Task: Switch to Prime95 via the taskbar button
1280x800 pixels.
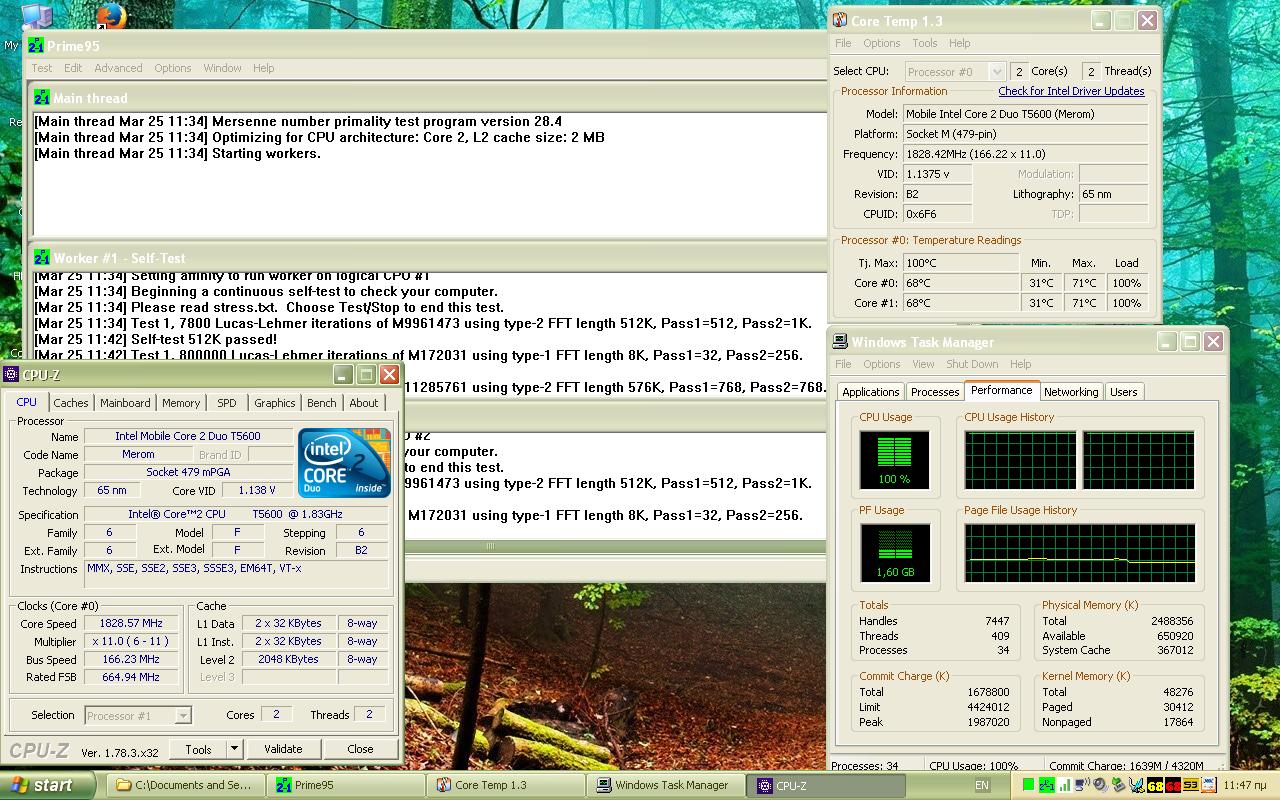Action: point(346,785)
